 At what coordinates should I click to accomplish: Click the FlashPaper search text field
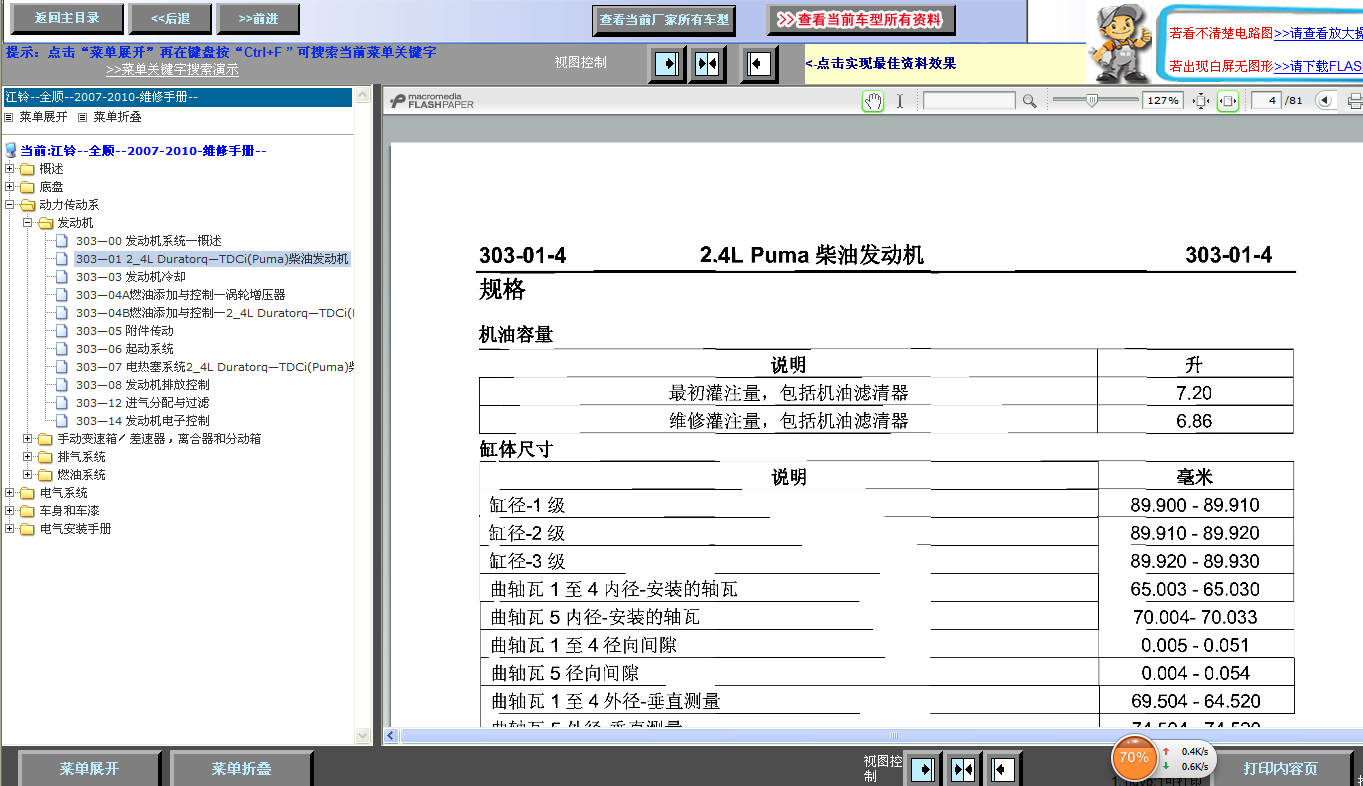tap(969, 101)
